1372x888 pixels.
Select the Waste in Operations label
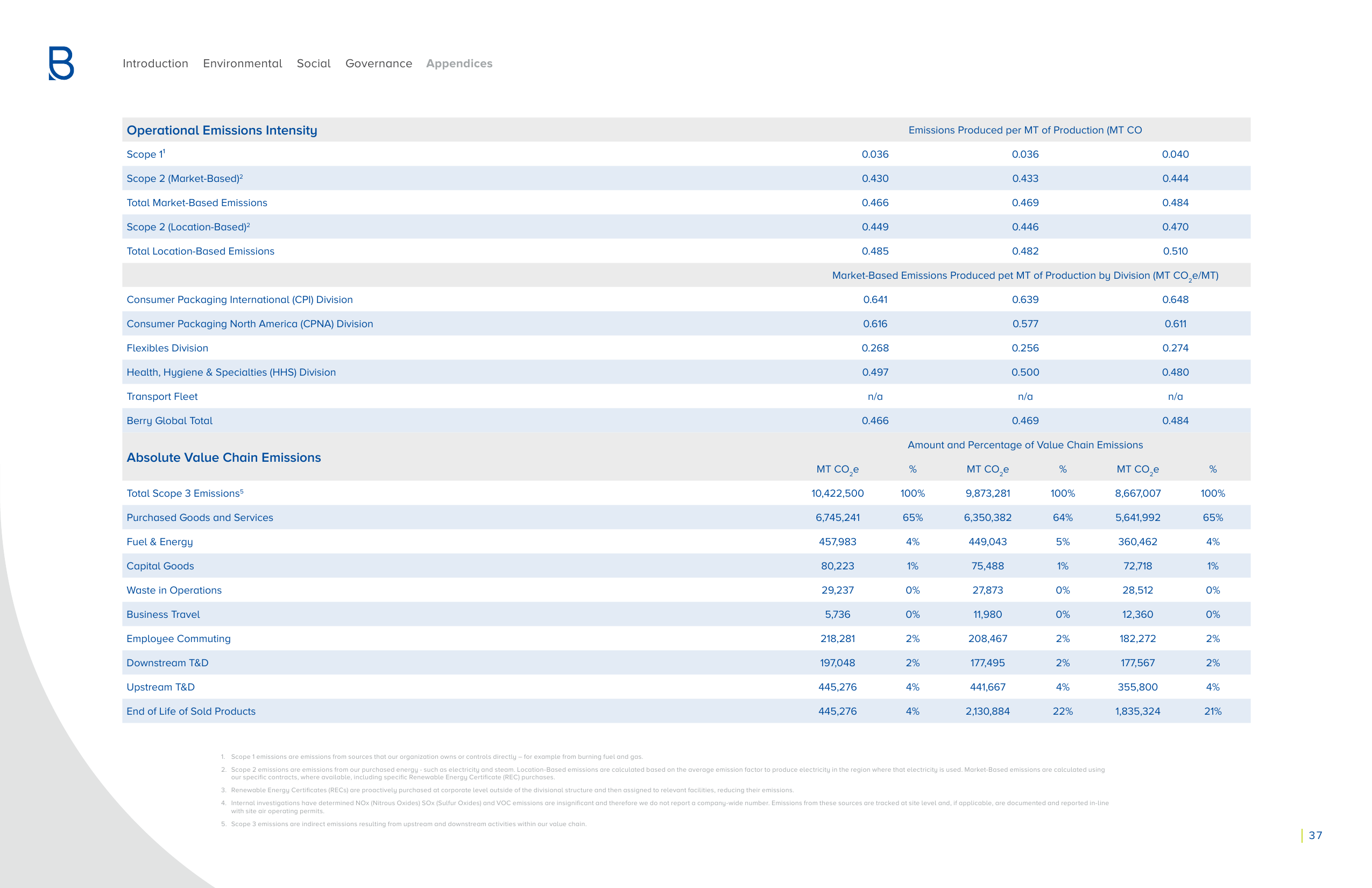(174, 590)
